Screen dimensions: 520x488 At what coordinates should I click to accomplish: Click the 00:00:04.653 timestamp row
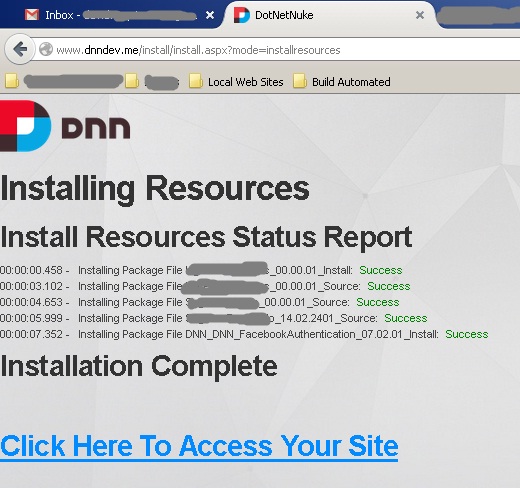coord(199,302)
